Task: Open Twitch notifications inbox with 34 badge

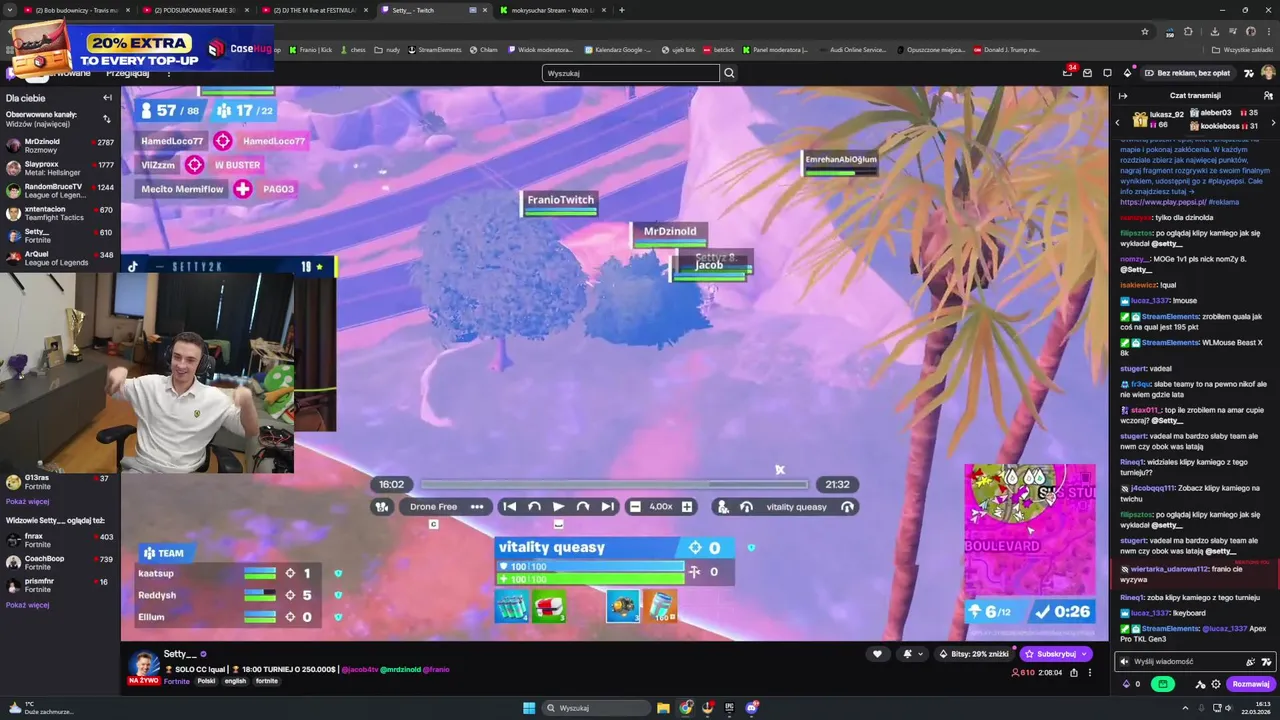Action: point(1068,73)
